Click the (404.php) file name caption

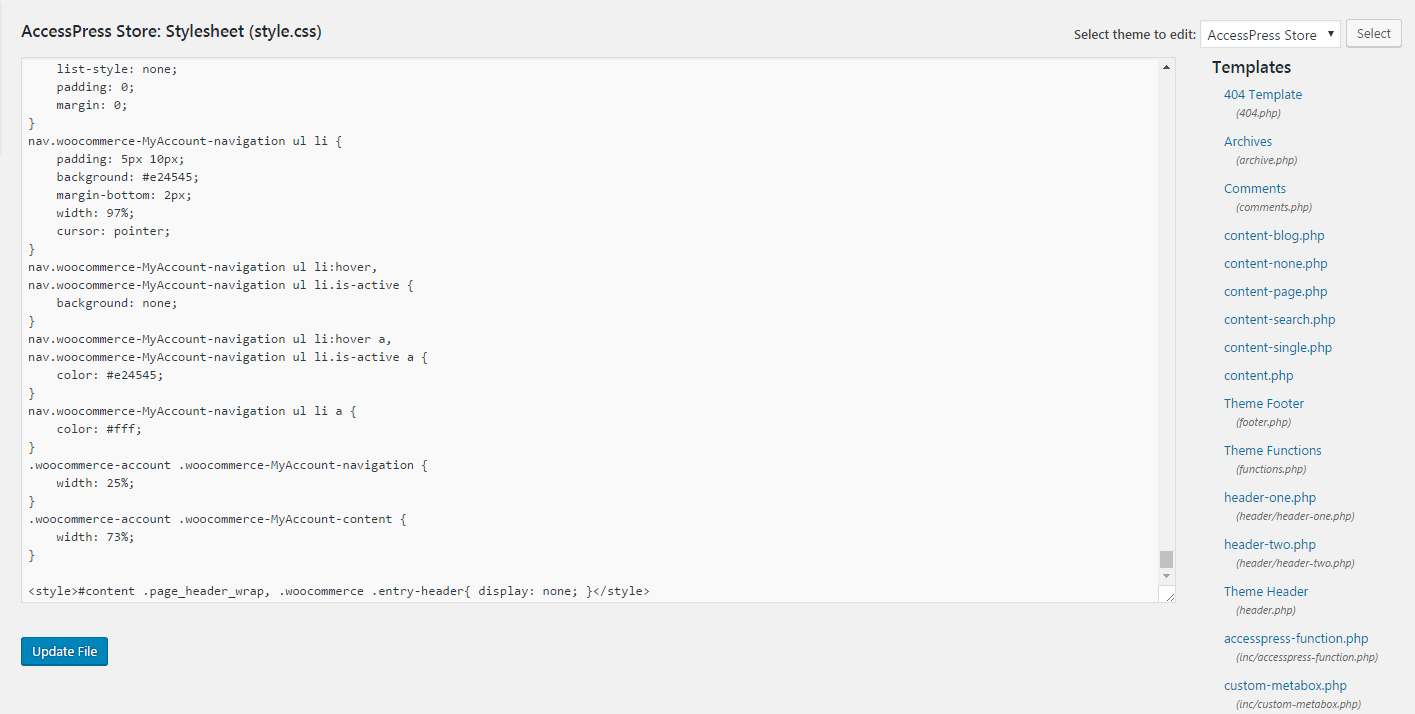[1258, 113]
